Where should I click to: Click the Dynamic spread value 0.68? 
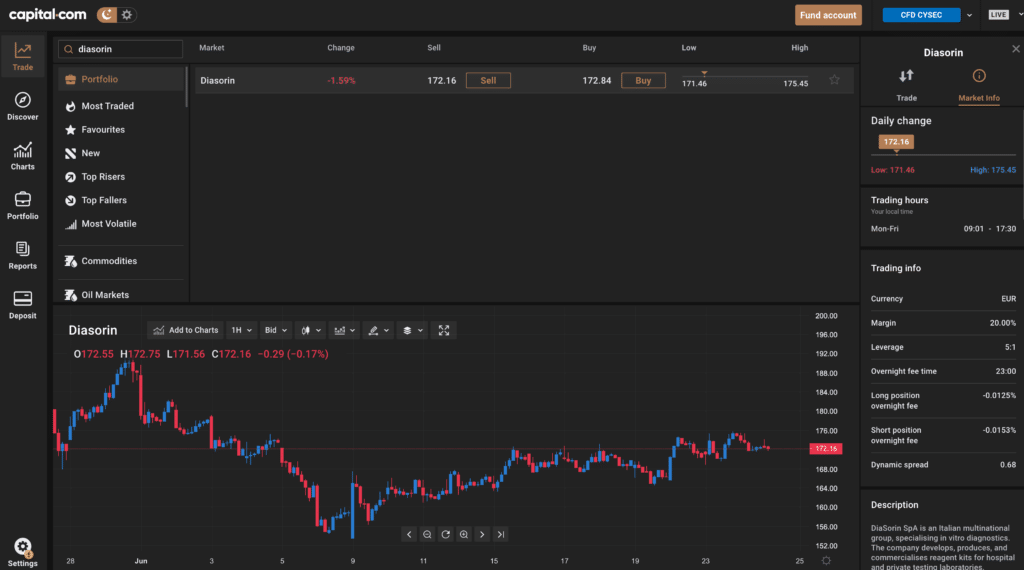pos(1008,465)
